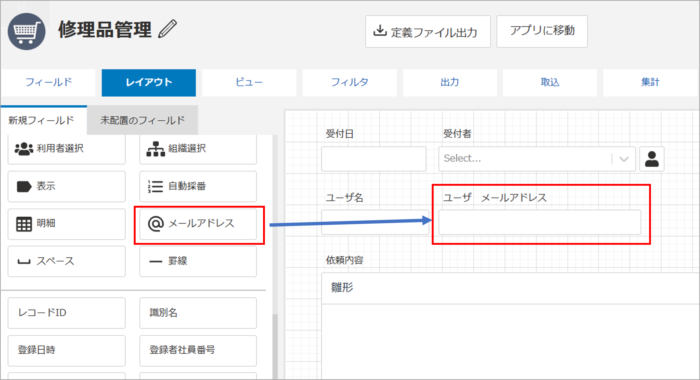The image size is (700, 380).
Task: Click the 自動採番 numbered list icon
Action: pos(155,186)
